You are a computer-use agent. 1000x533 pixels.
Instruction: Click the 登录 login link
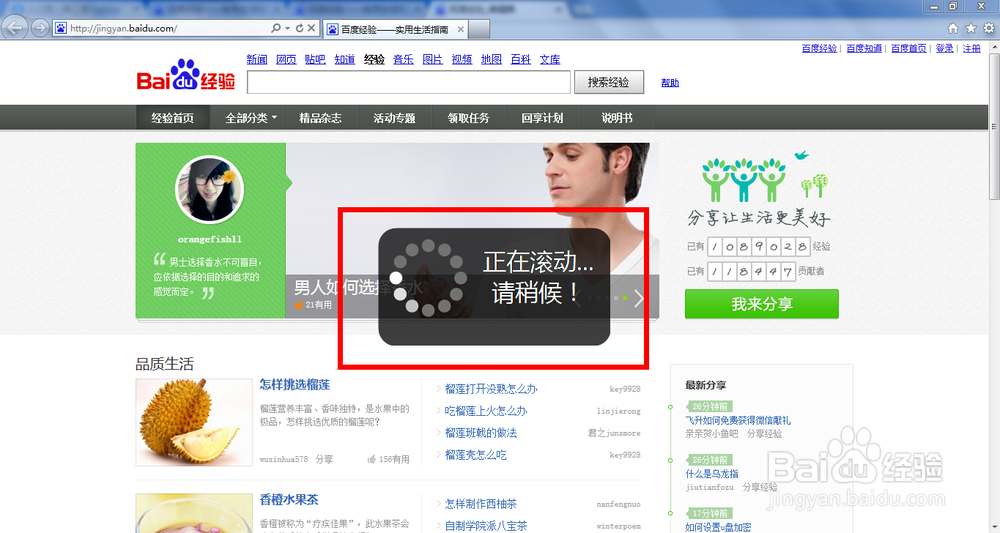945,48
